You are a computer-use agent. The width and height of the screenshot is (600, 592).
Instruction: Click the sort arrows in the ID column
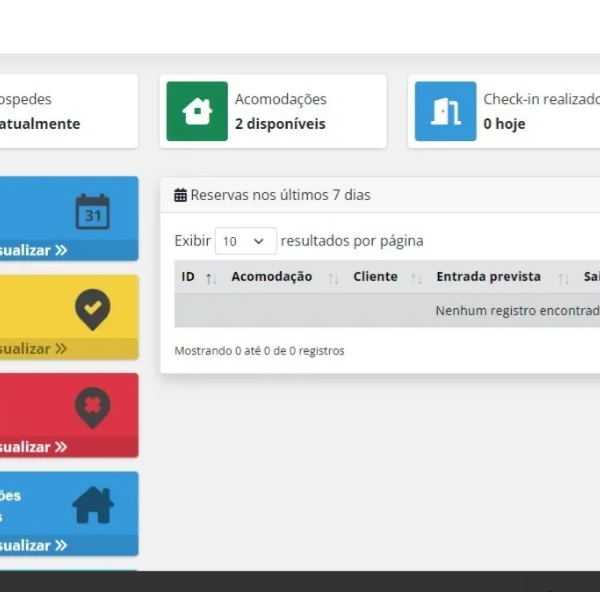[211, 278]
